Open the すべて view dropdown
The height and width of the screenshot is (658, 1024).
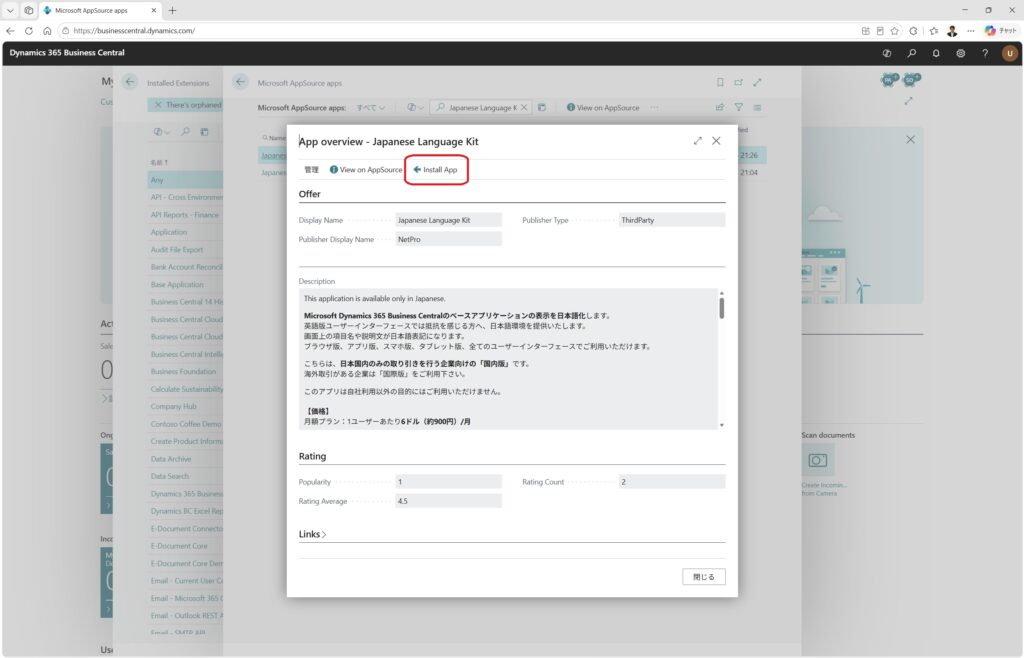[x=370, y=108]
